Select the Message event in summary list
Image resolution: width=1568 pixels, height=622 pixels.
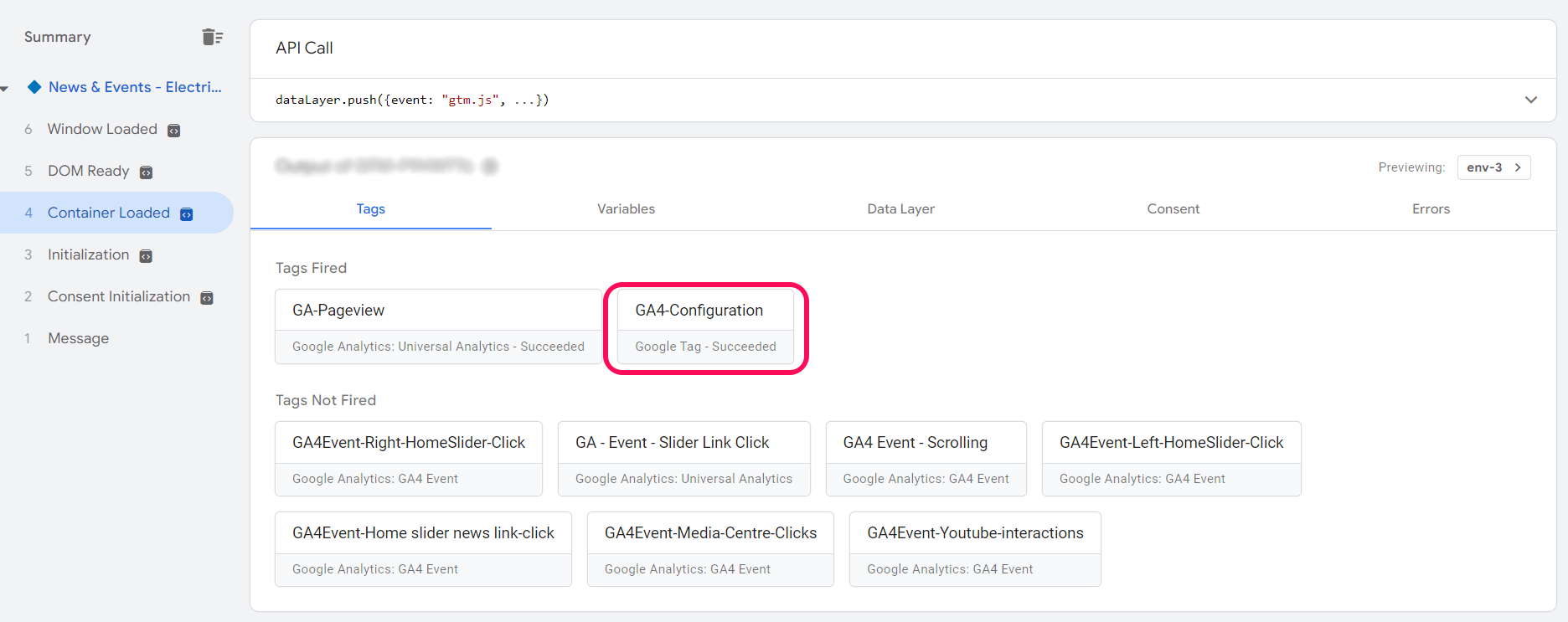(x=78, y=338)
